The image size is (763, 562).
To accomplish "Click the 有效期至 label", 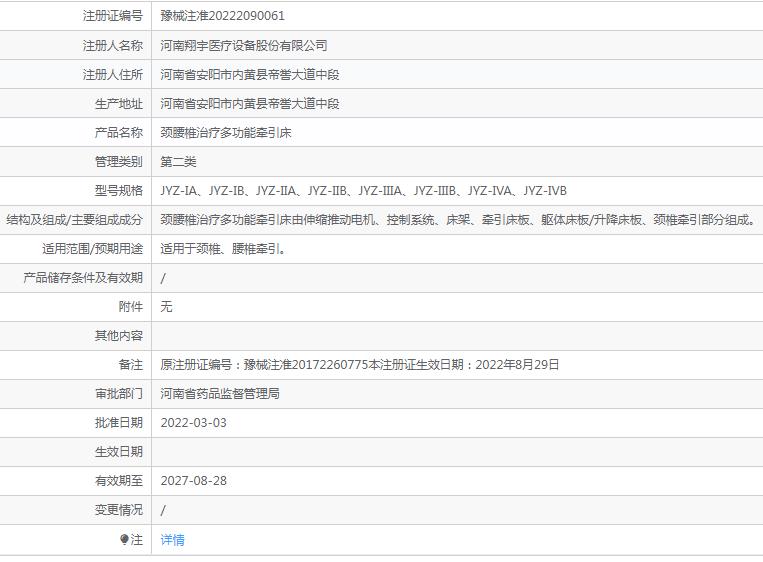I will (118, 481).
